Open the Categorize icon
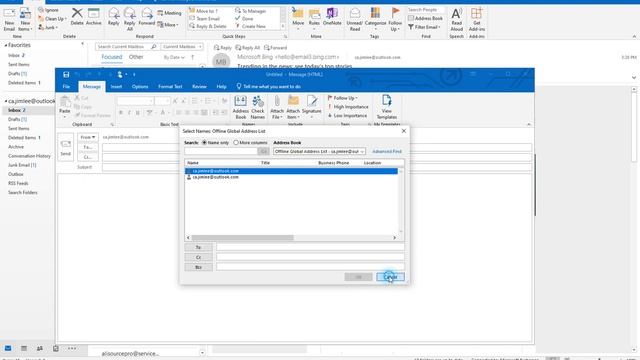640x360 pixels. (375, 19)
